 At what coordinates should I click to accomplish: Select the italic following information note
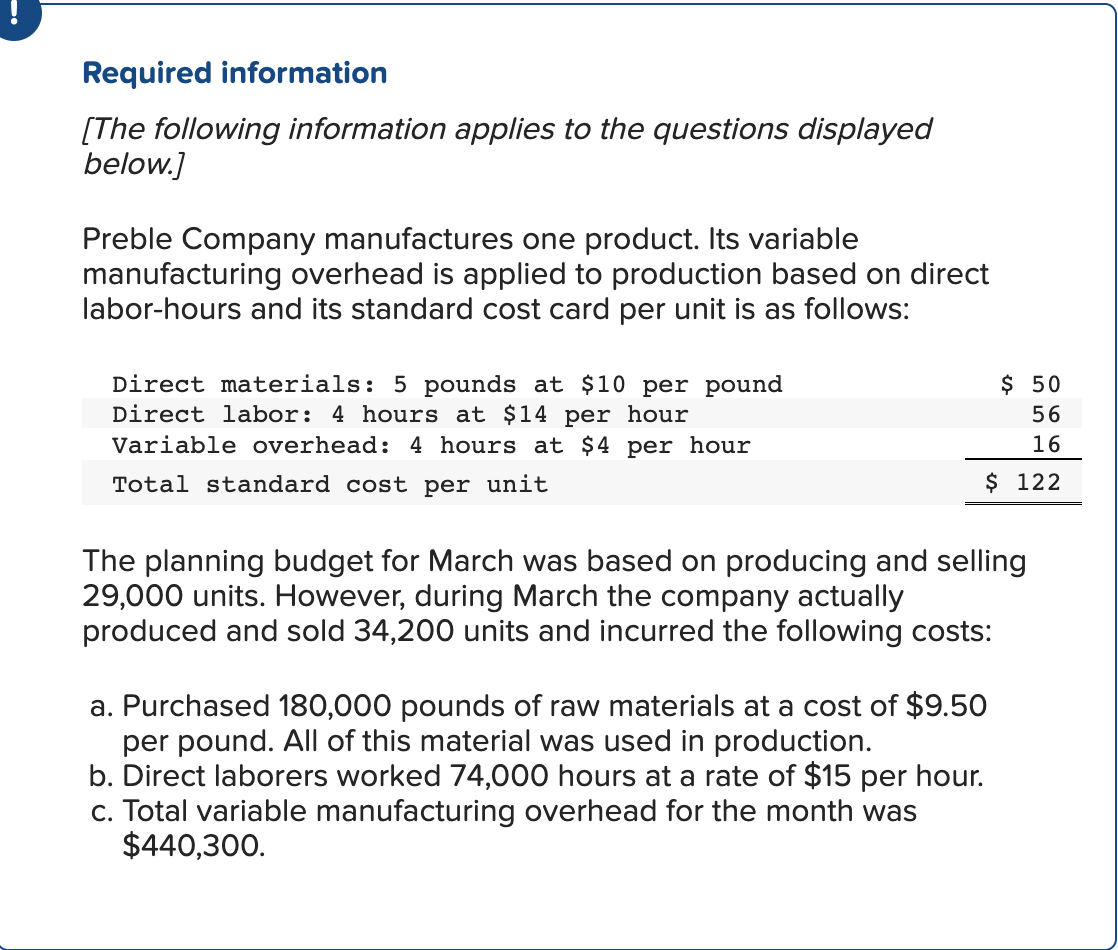(507, 146)
